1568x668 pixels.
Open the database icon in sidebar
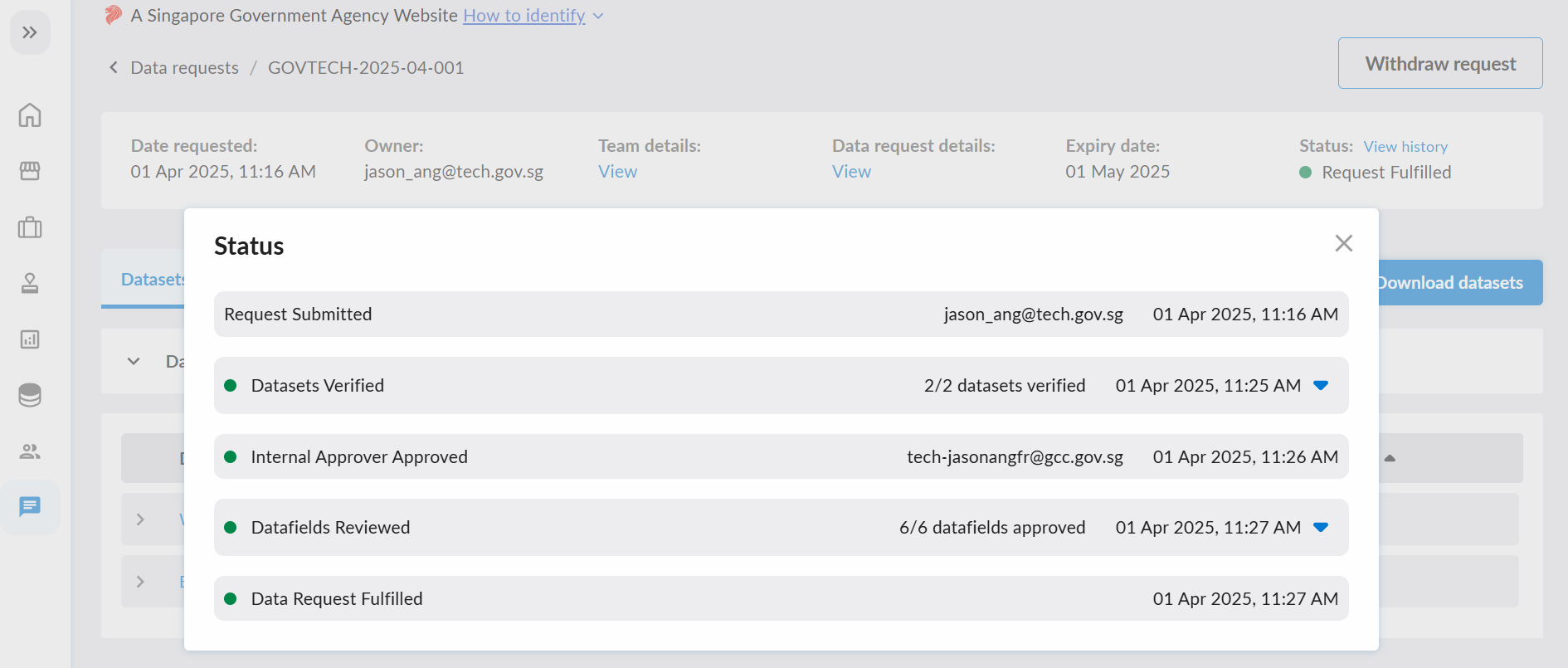30,395
